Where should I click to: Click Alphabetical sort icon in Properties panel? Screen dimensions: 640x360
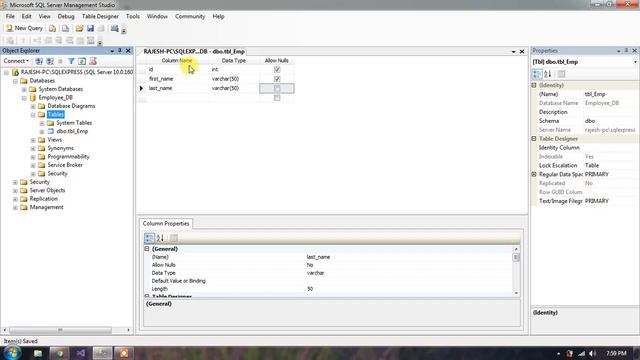point(548,74)
